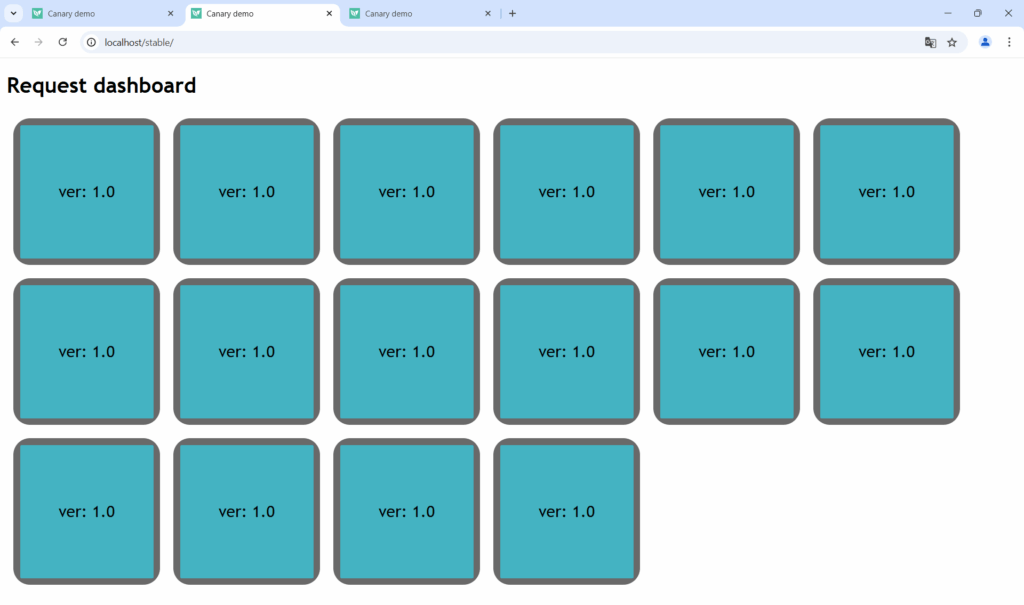This screenshot has height=605, width=1024.
Task: Open a new tab with the plus button
Action: (513, 14)
